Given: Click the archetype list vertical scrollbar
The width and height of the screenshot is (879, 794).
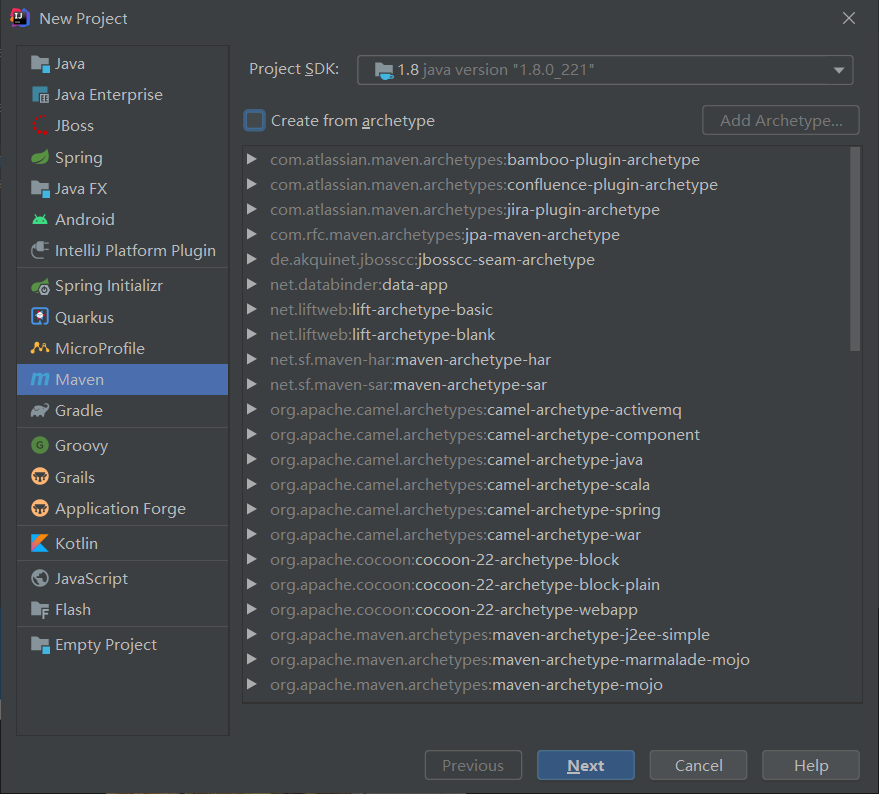Looking at the screenshot, I should coord(855,249).
